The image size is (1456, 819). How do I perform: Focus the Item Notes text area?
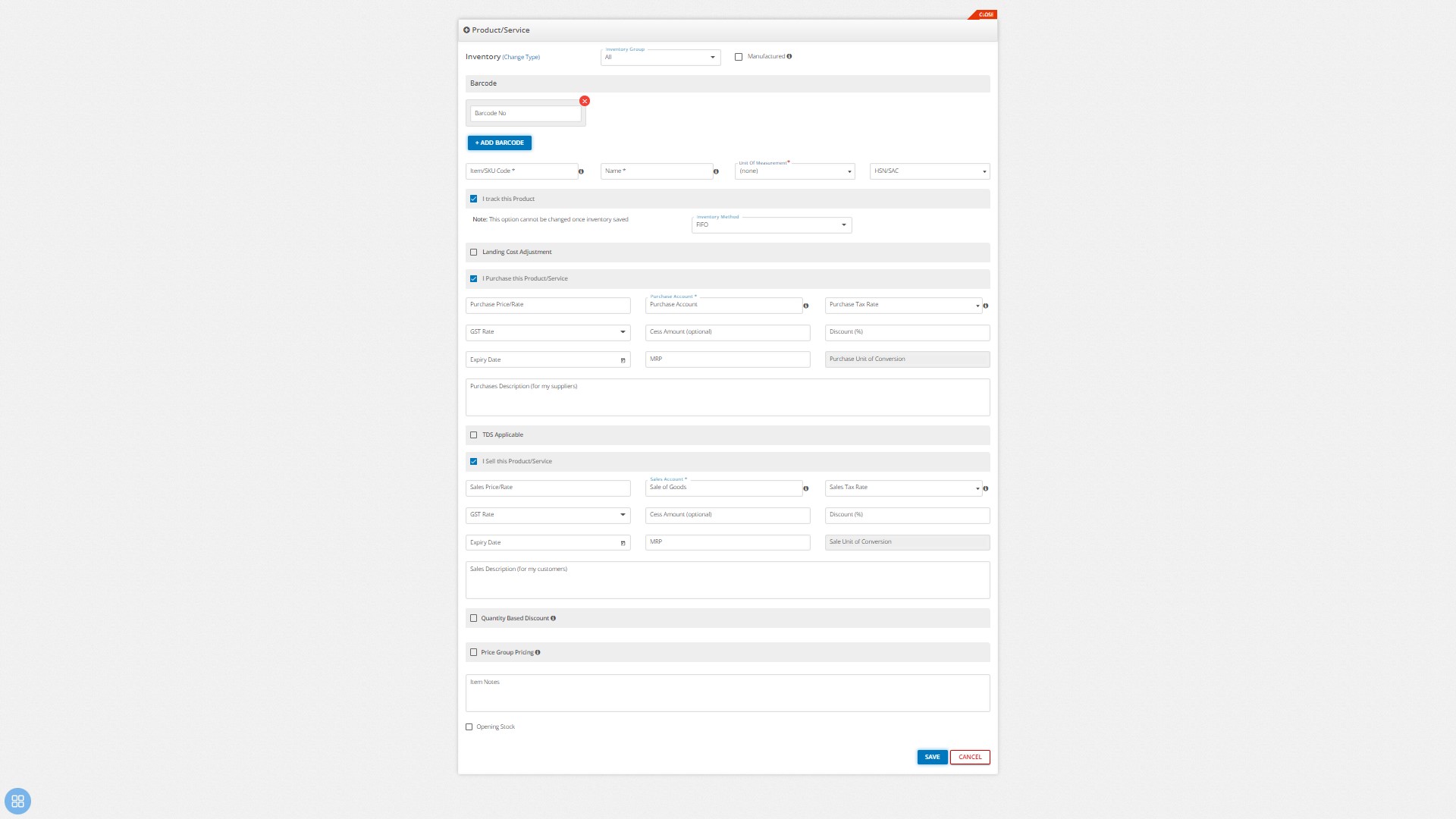(x=728, y=693)
